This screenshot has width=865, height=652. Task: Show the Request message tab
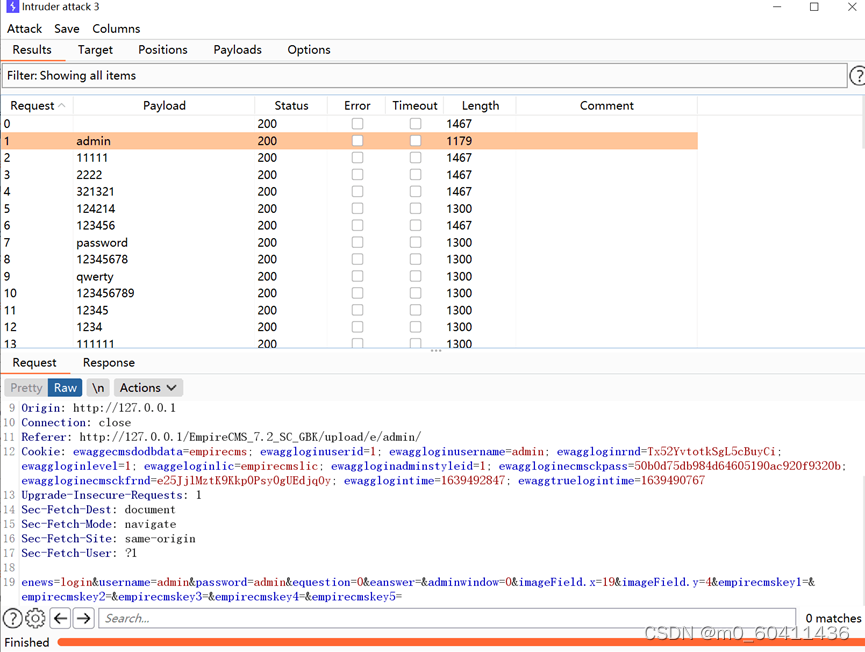pos(34,362)
